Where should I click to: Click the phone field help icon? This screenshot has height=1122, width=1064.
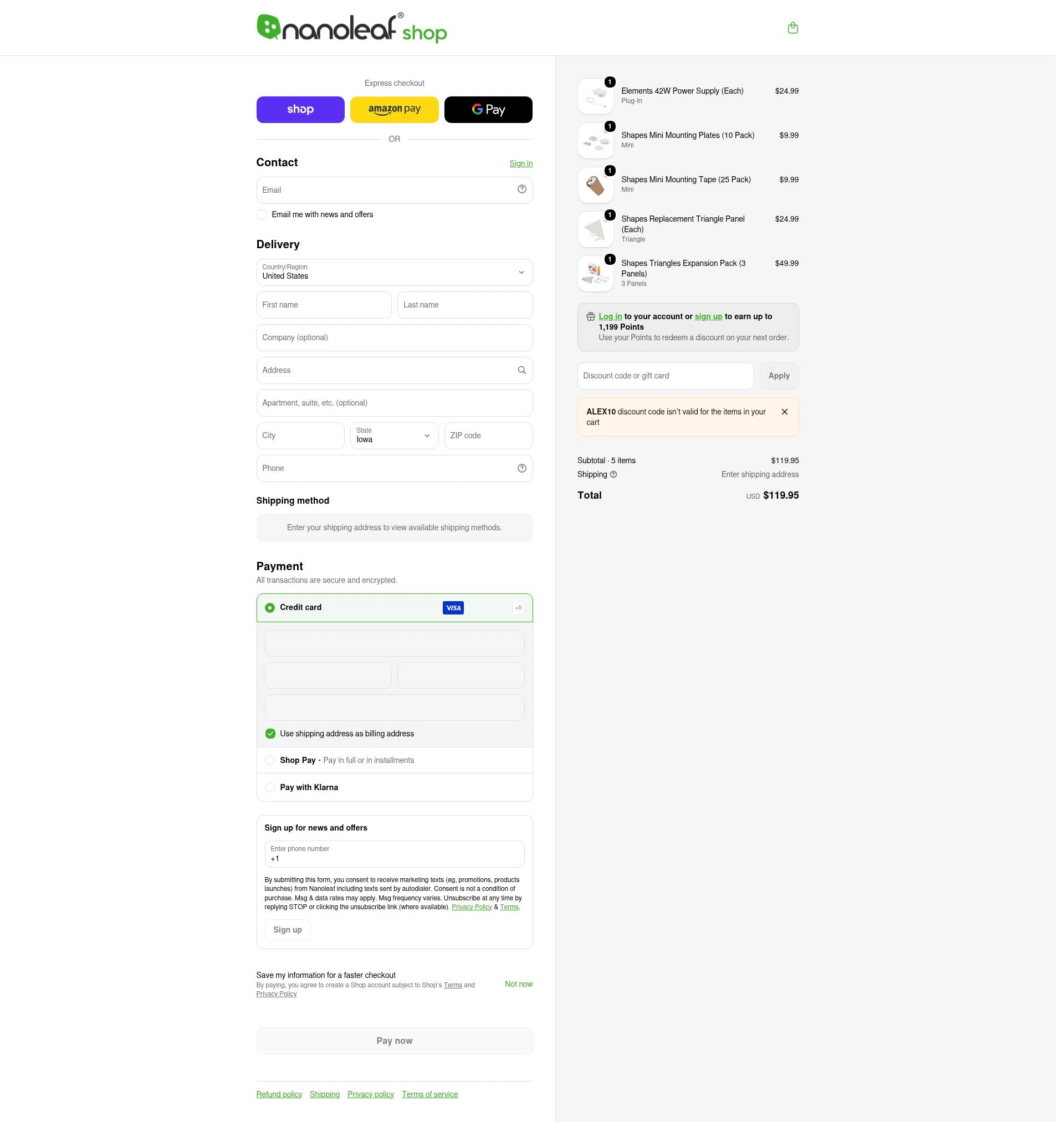pos(526,472)
